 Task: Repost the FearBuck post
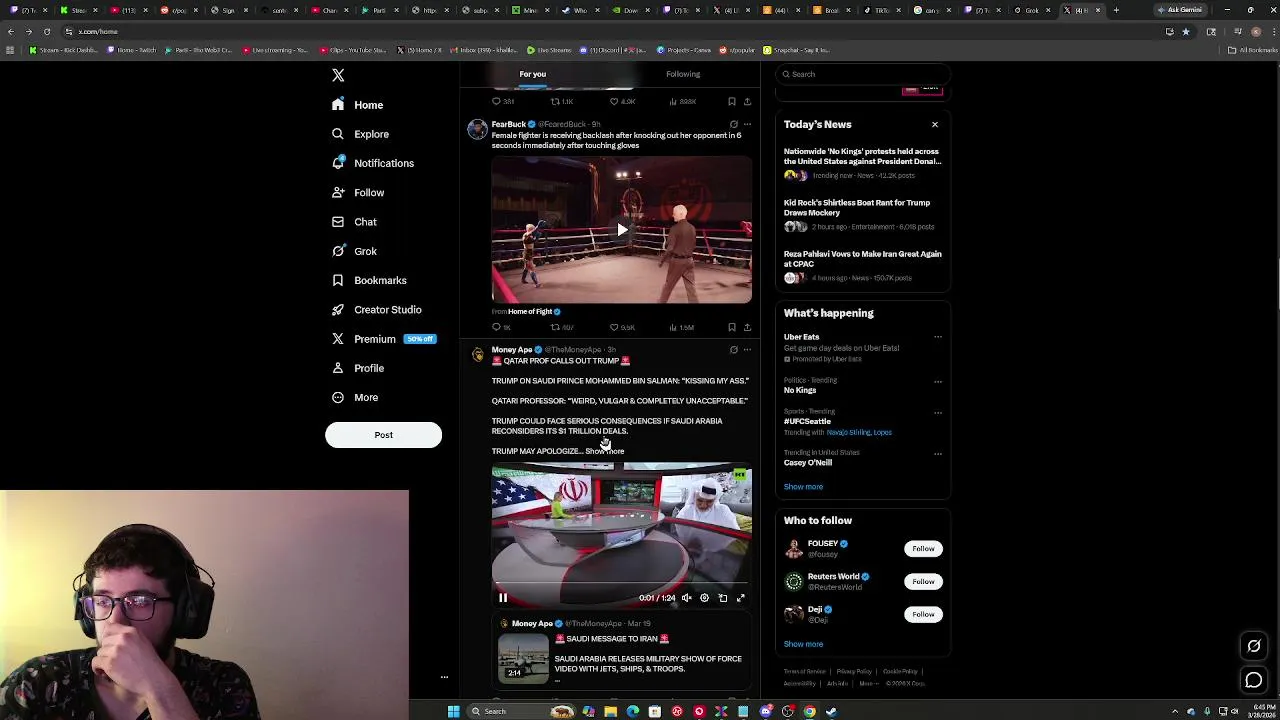pos(562,327)
